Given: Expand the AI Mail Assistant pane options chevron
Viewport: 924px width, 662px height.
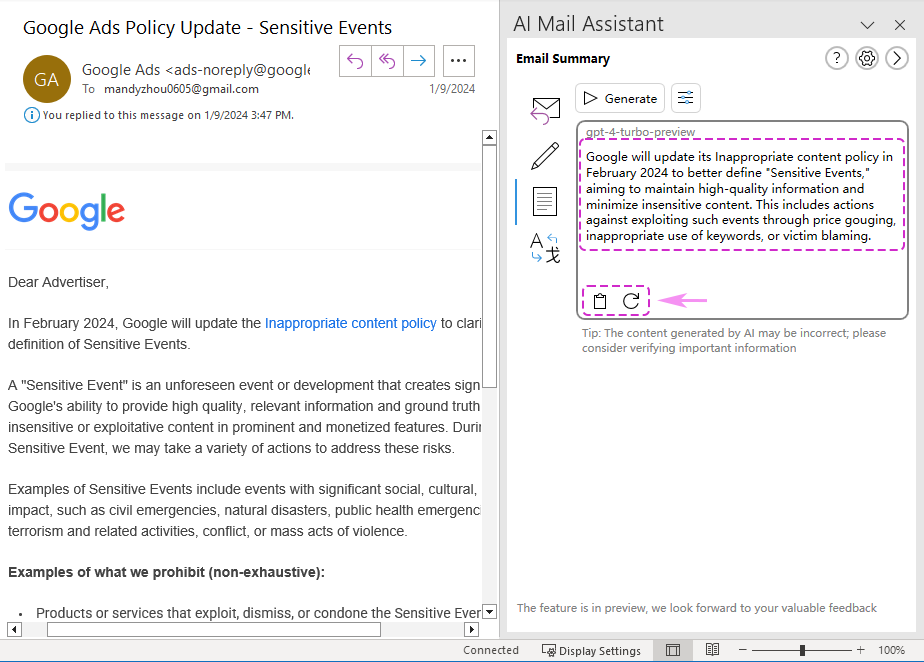Looking at the screenshot, I should (868, 25).
